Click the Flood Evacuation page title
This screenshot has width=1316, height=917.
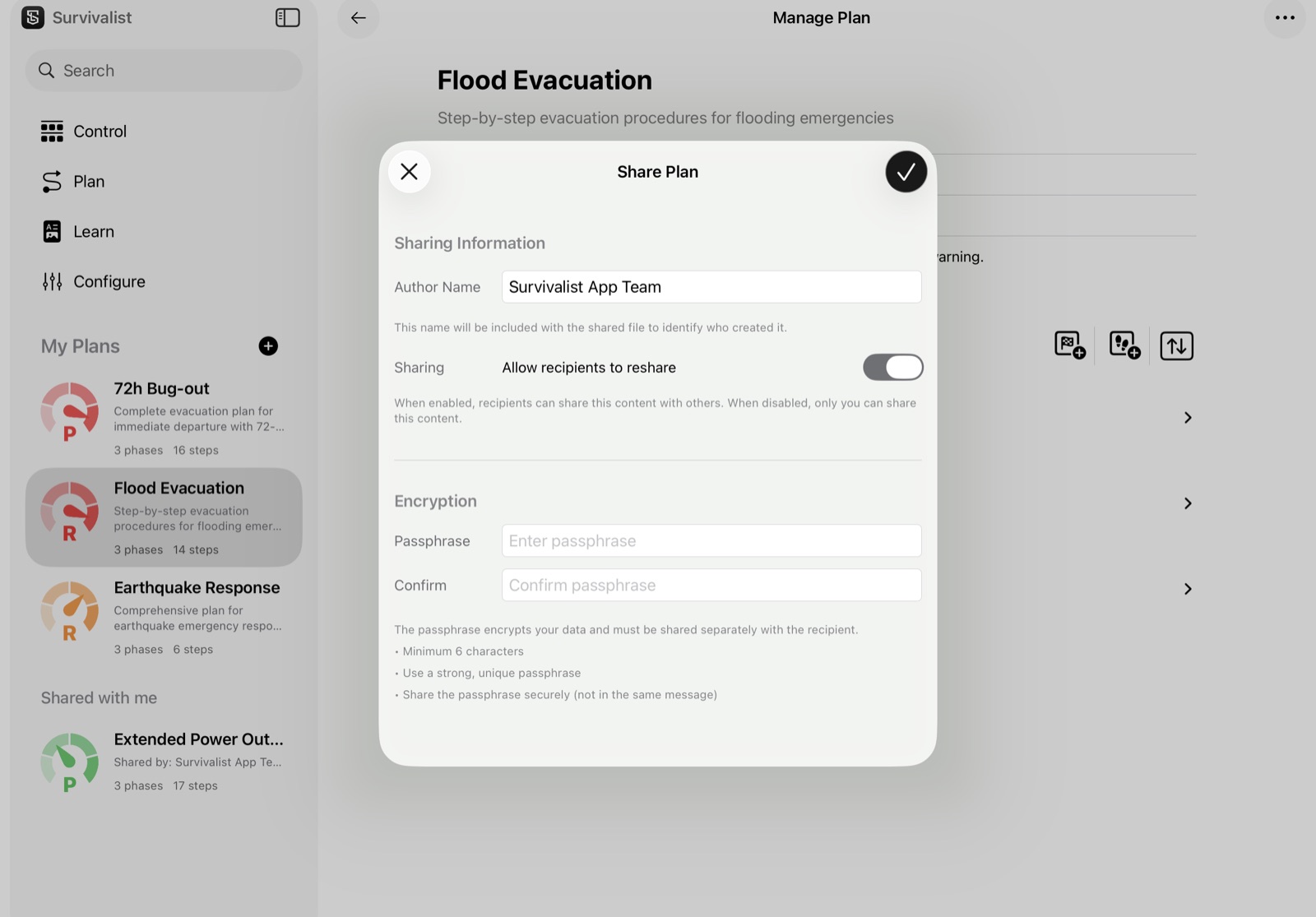(x=544, y=80)
